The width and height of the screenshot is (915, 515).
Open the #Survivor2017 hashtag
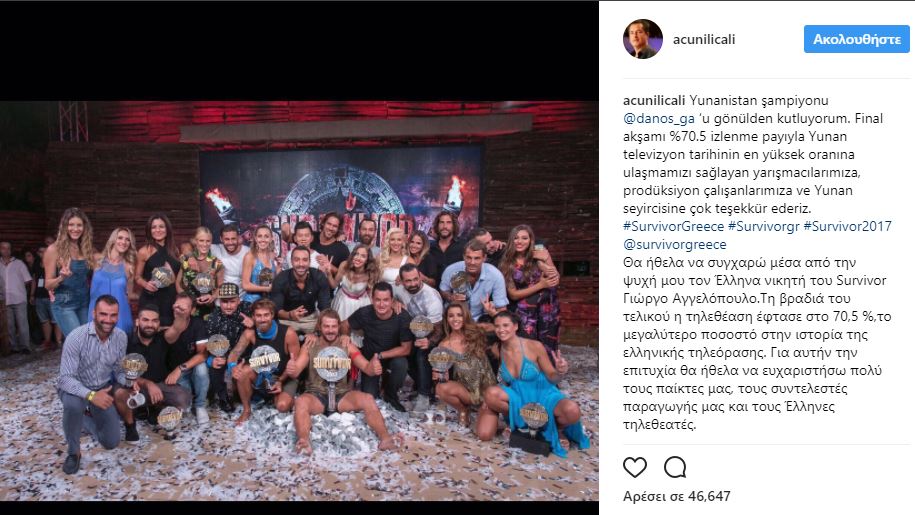pyautogui.click(x=847, y=226)
